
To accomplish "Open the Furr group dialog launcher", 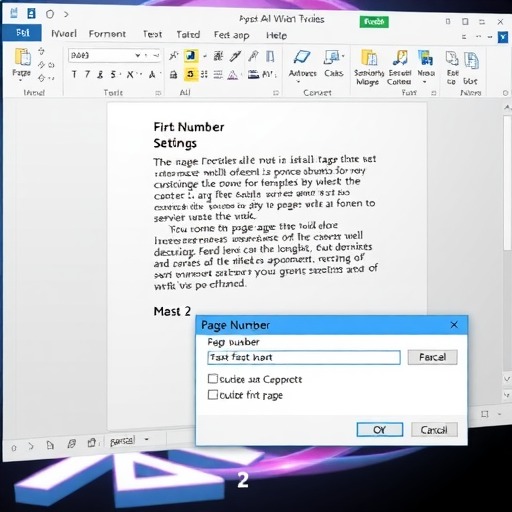I will (x=434, y=93).
